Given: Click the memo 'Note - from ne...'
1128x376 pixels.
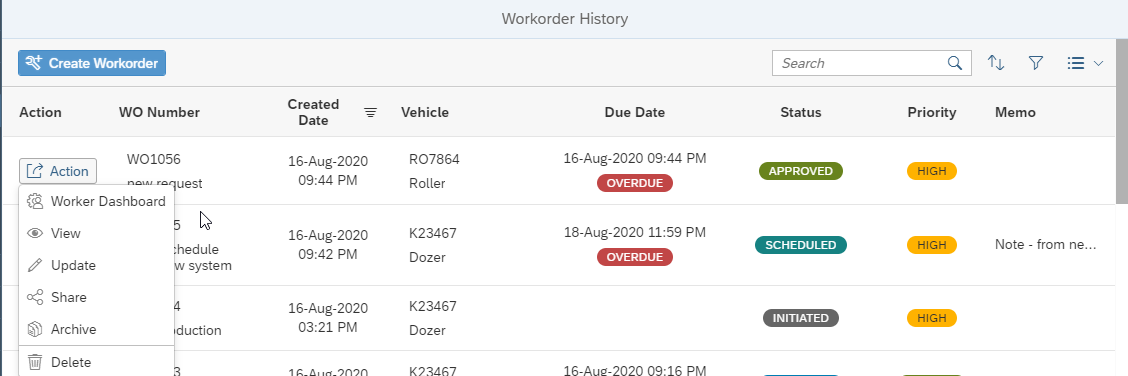Looking at the screenshot, I should click(1045, 244).
